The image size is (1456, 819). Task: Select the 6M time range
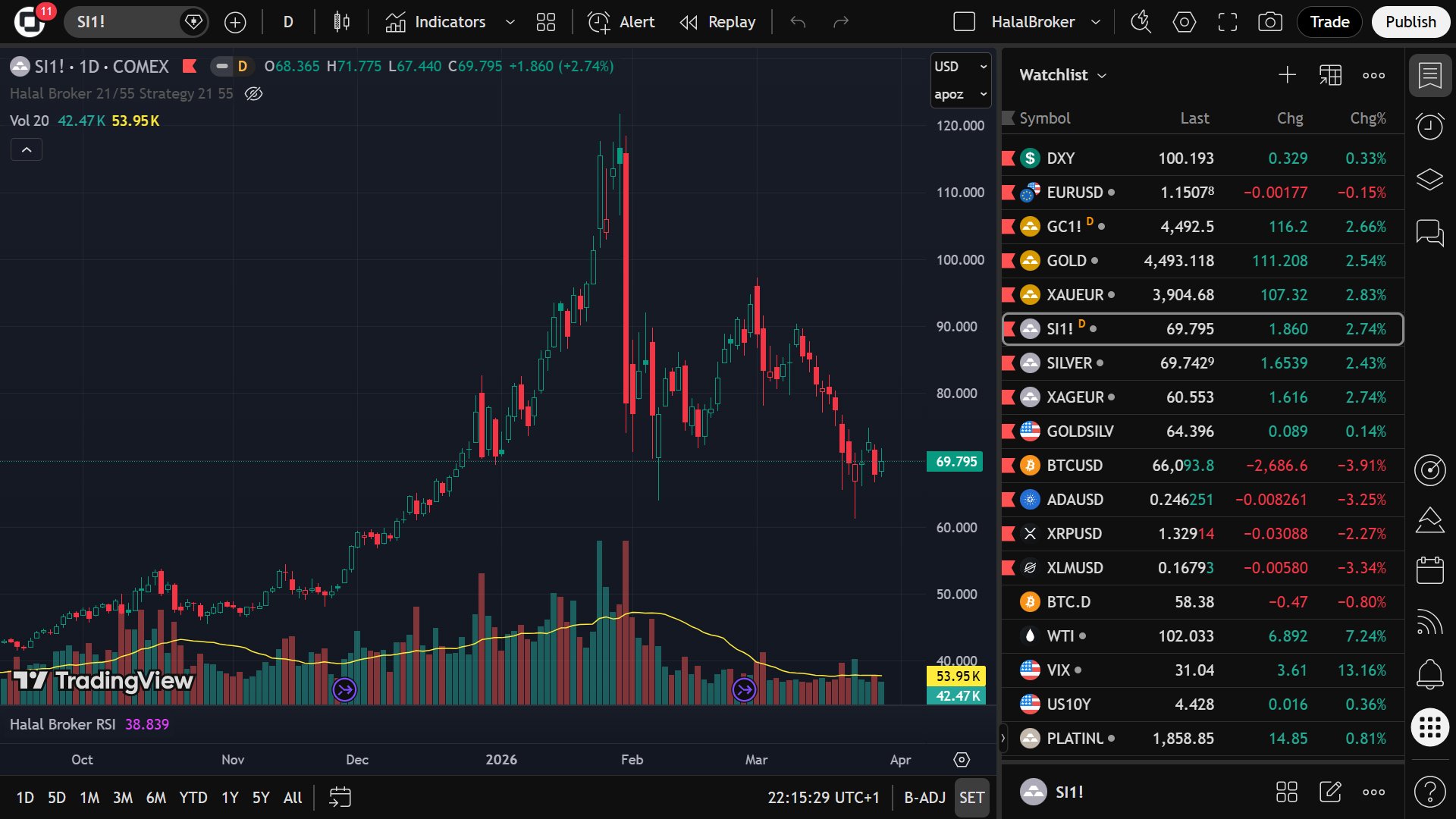point(155,797)
